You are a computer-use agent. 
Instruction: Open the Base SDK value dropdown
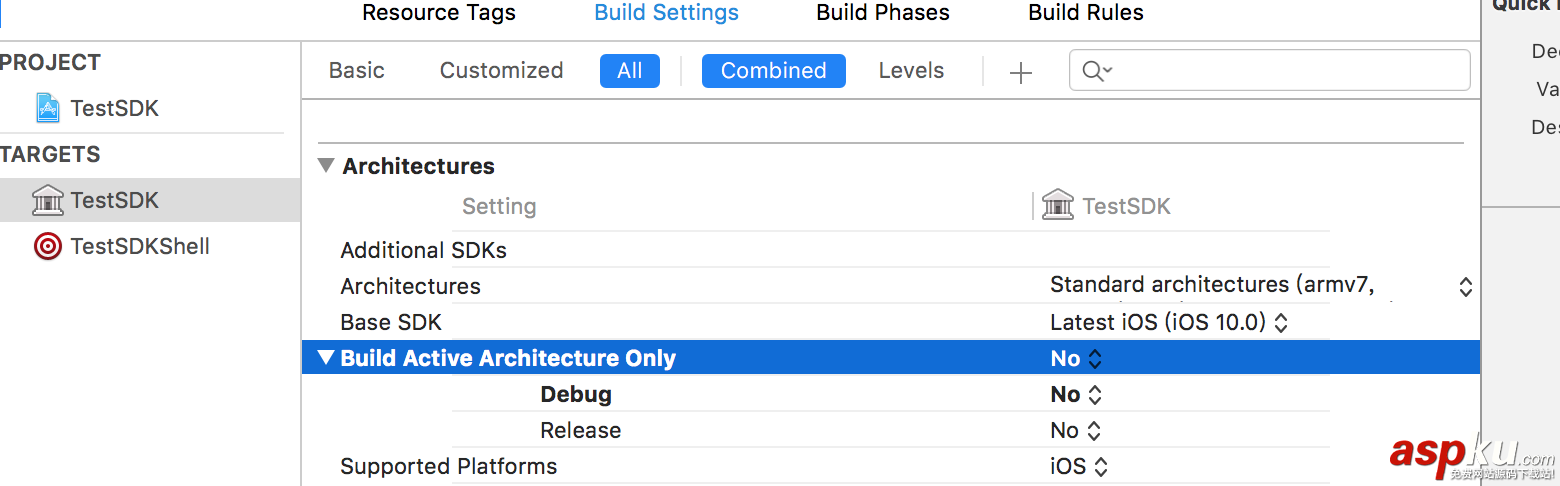point(1168,323)
